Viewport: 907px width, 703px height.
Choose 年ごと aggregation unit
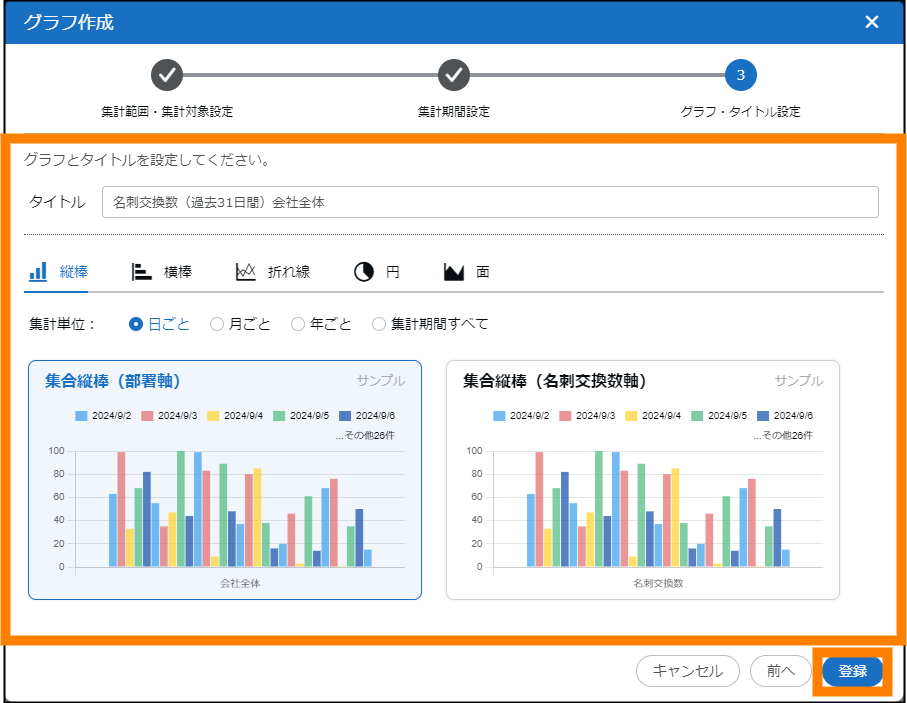coord(298,324)
